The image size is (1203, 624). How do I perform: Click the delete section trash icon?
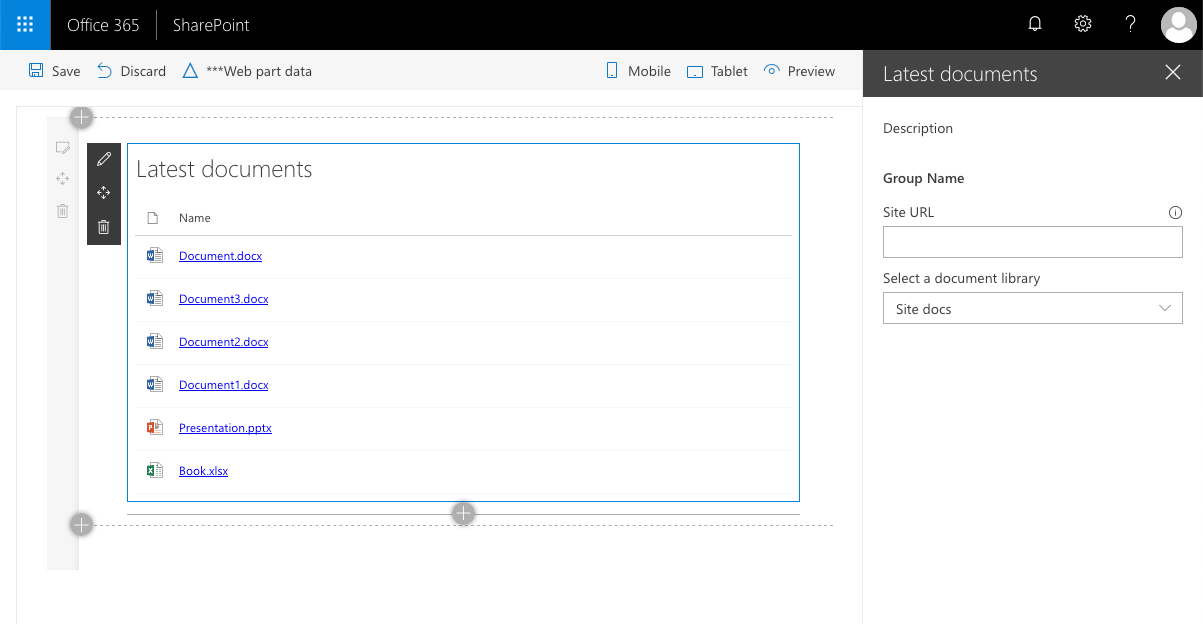click(x=62, y=211)
